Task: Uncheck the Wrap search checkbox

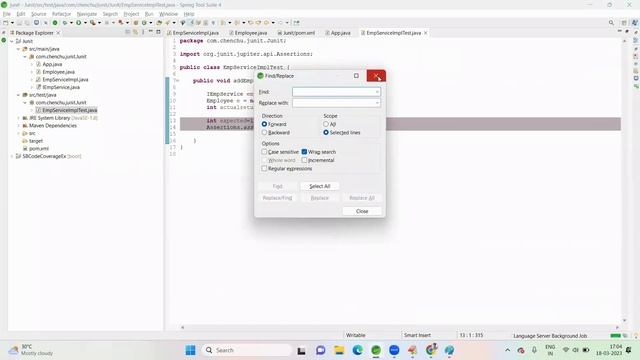Action: point(304,152)
